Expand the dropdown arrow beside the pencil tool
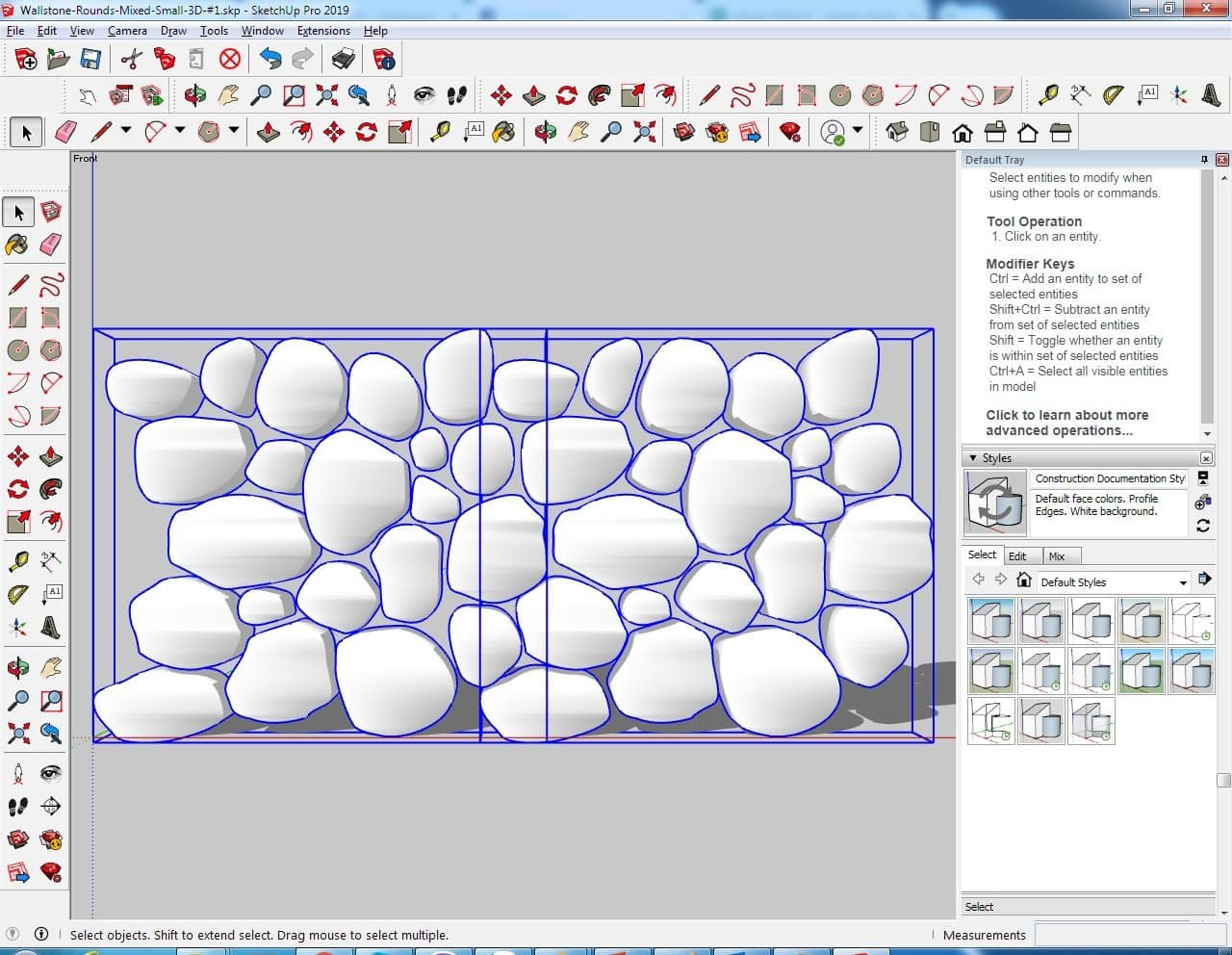Viewport: 1232px width, 955px height. (x=125, y=130)
